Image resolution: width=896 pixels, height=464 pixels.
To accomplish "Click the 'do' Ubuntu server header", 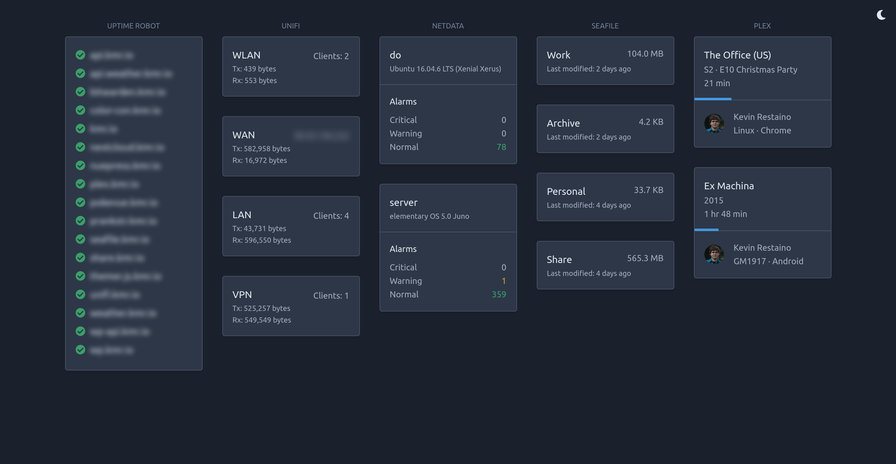I will coord(448,61).
